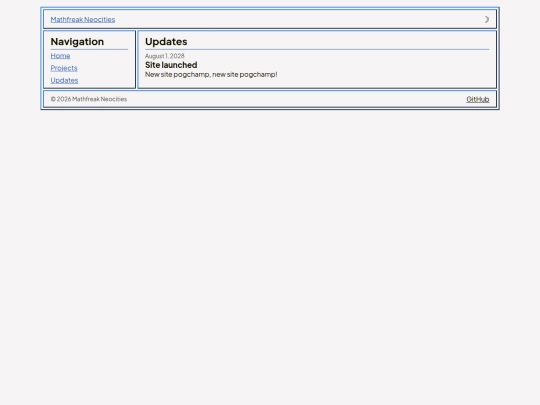Select the Site launched heading
This screenshot has height=405, width=540.
pyautogui.click(x=171, y=65)
